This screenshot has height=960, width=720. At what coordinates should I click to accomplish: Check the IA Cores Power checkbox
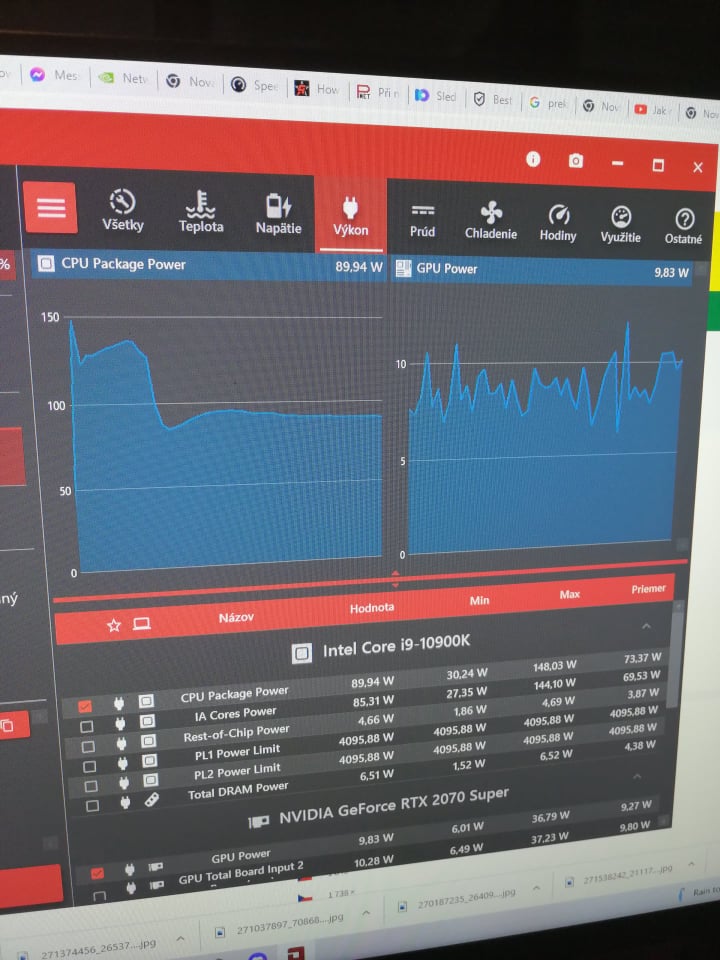pyautogui.click(x=87, y=727)
